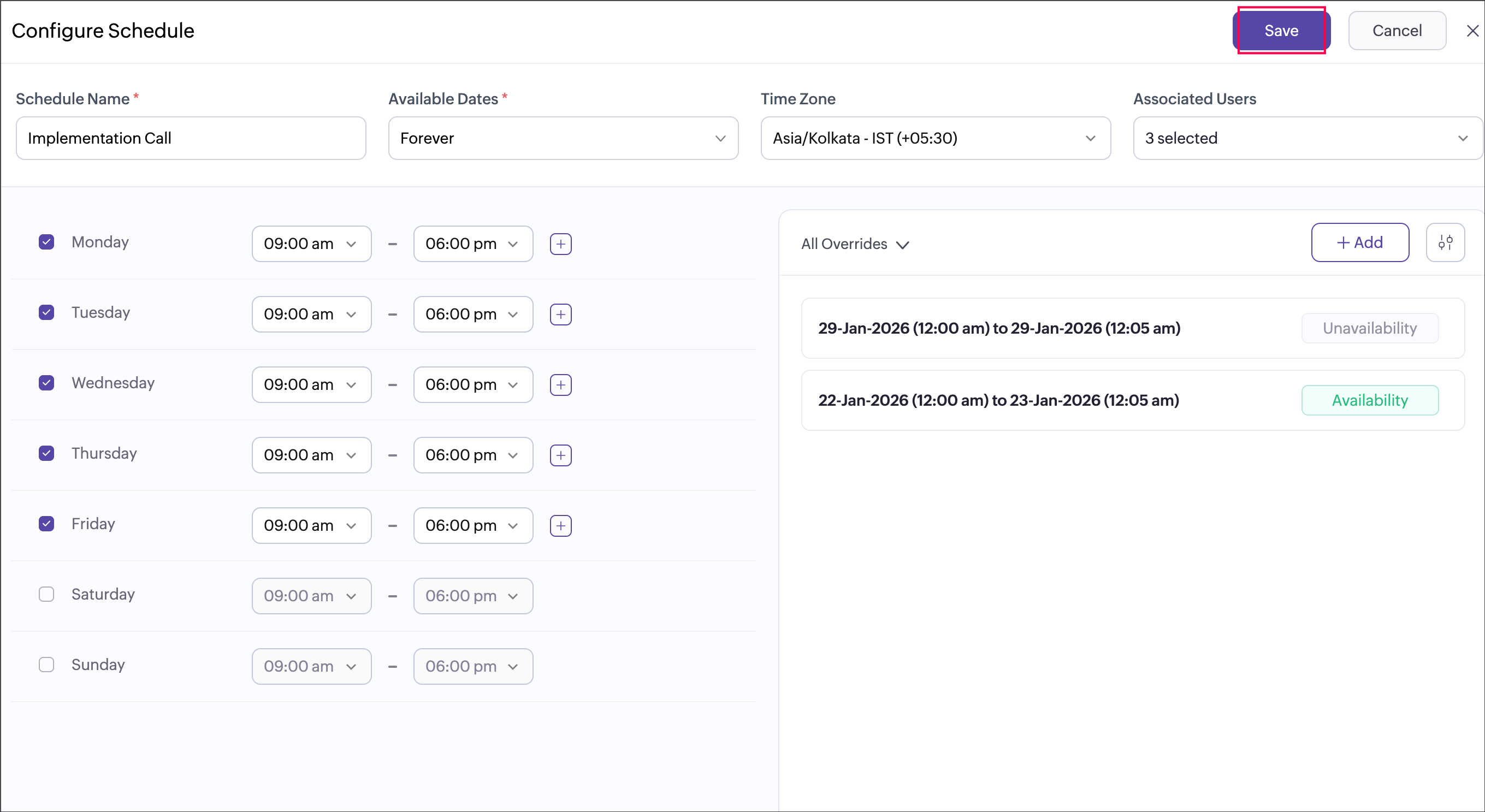
Task: Add another time slot for Wednesday
Action: click(560, 385)
